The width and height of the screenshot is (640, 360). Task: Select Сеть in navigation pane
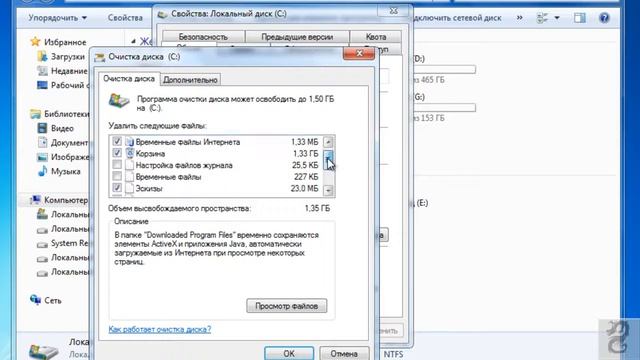click(x=53, y=300)
